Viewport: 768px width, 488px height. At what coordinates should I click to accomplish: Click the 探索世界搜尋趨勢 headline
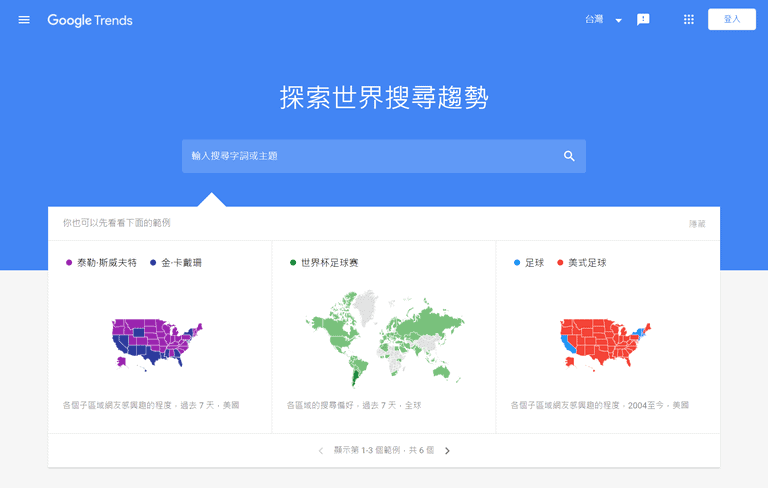(384, 97)
